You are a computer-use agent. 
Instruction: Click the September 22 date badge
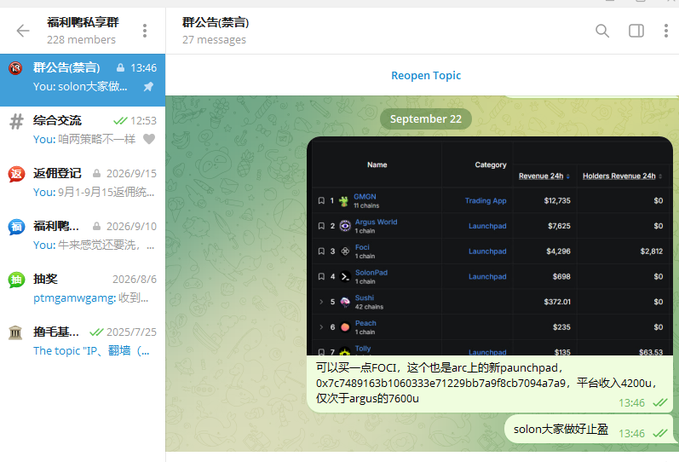[x=426, y=119]
